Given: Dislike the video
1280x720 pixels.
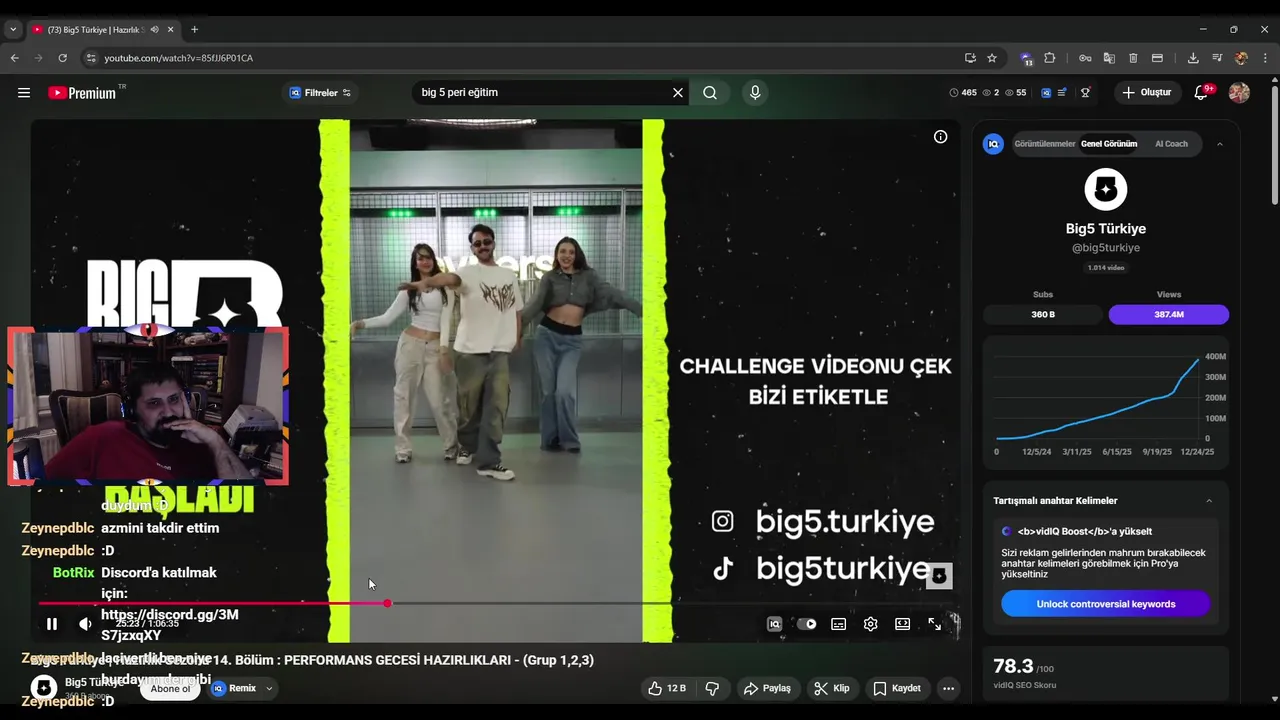Looking at the screenshot, I should 713,688.
